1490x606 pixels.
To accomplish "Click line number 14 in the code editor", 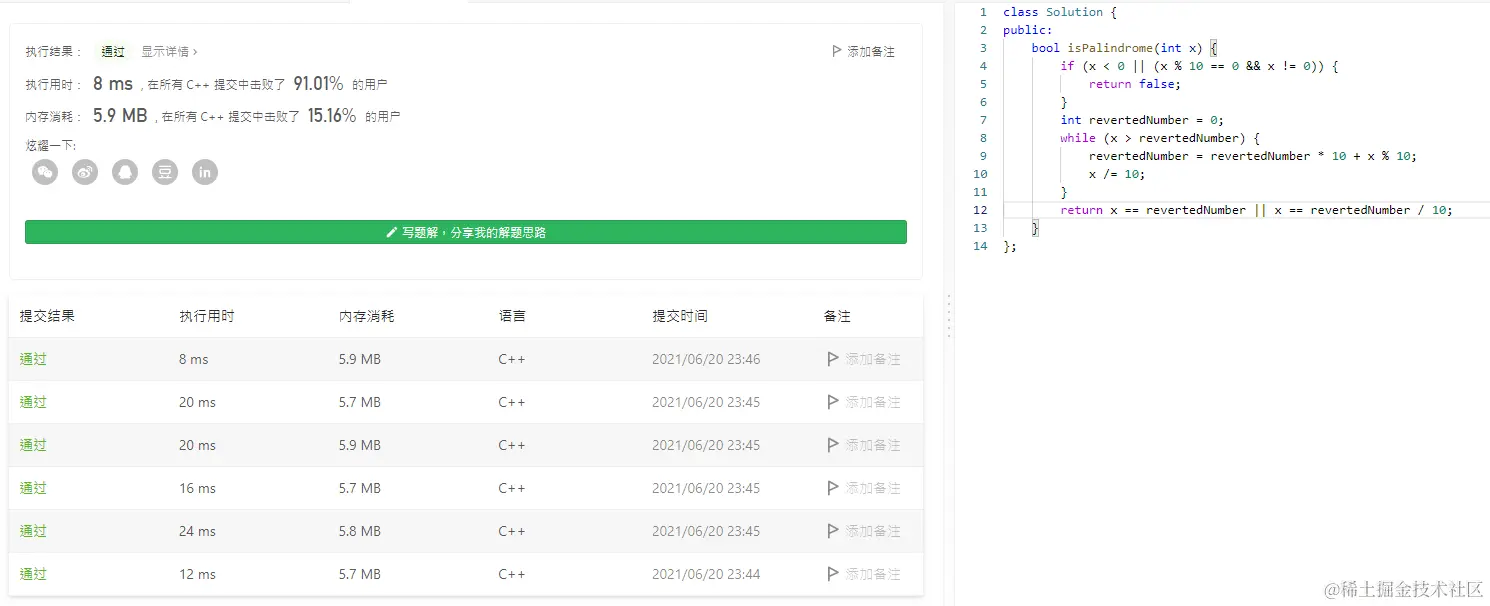I will coord(980,246).
